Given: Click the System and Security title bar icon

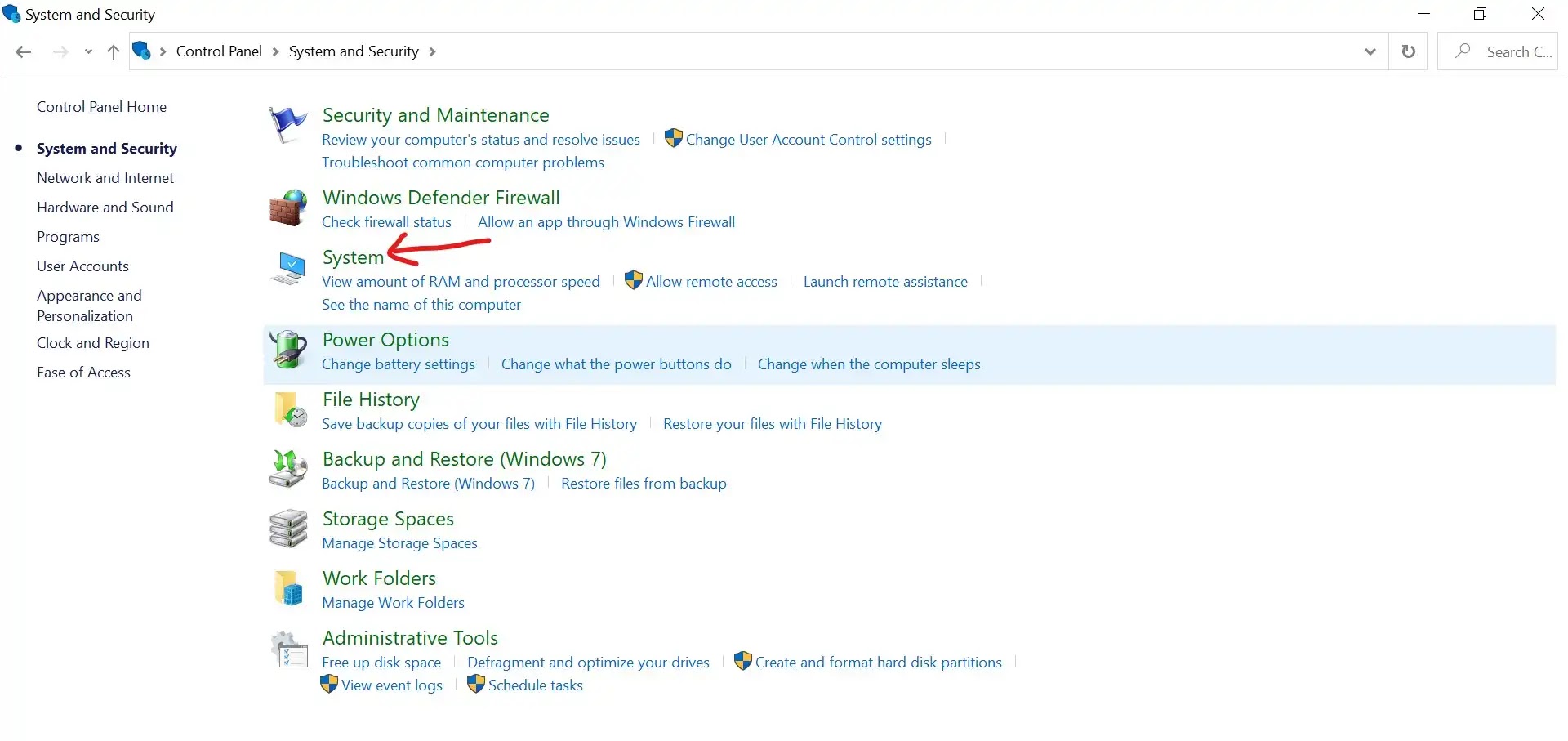Looking at the screenshot, I should coord(11,14).
